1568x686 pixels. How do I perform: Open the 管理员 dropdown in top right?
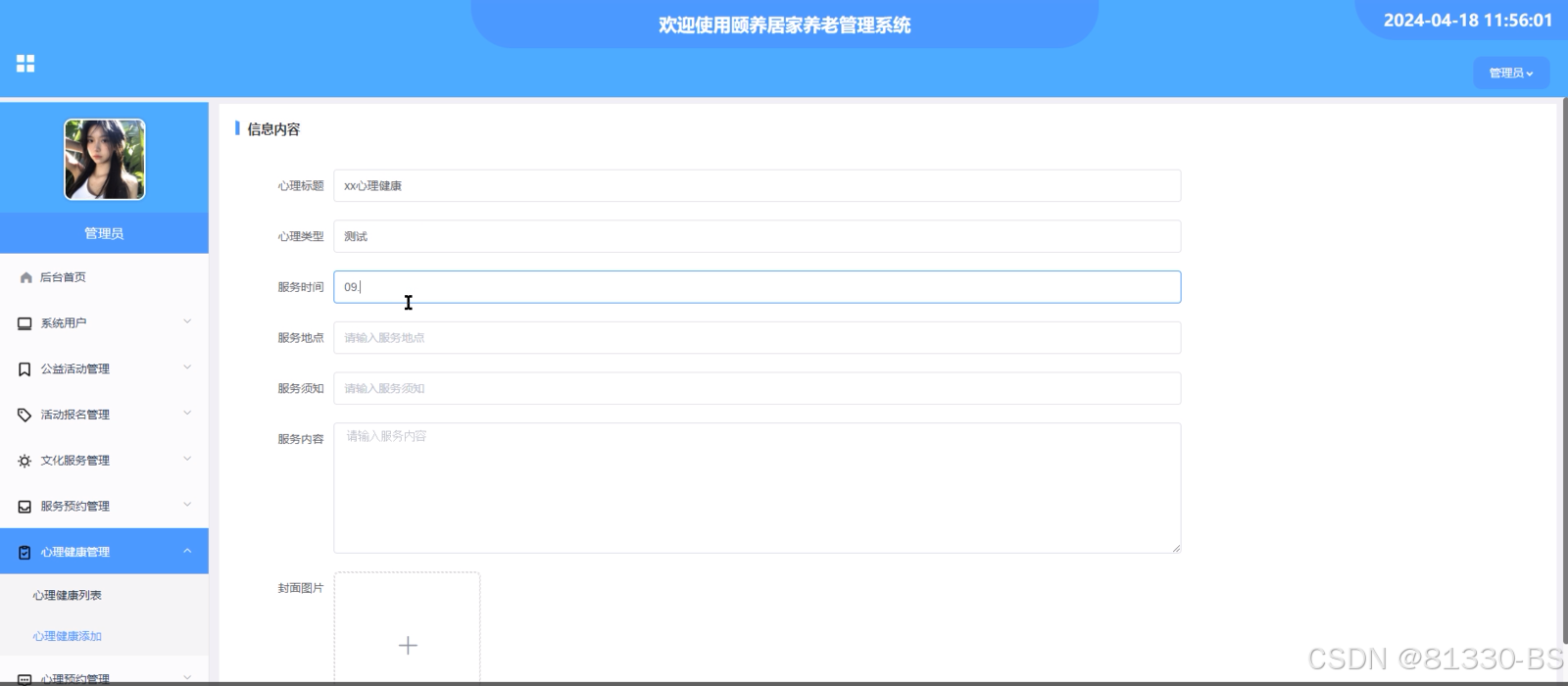[1511, 73]
